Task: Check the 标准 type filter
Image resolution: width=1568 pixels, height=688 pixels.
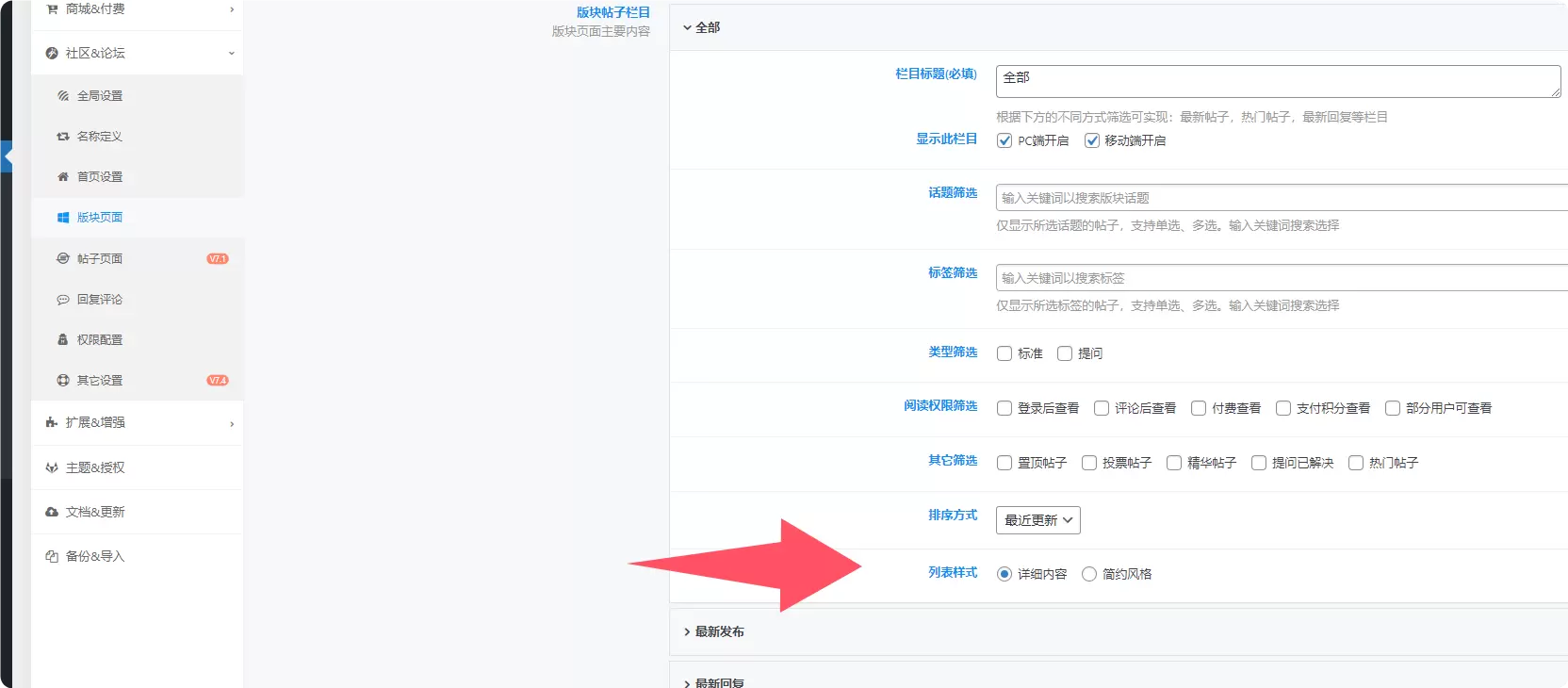Action: point(1004,353)
